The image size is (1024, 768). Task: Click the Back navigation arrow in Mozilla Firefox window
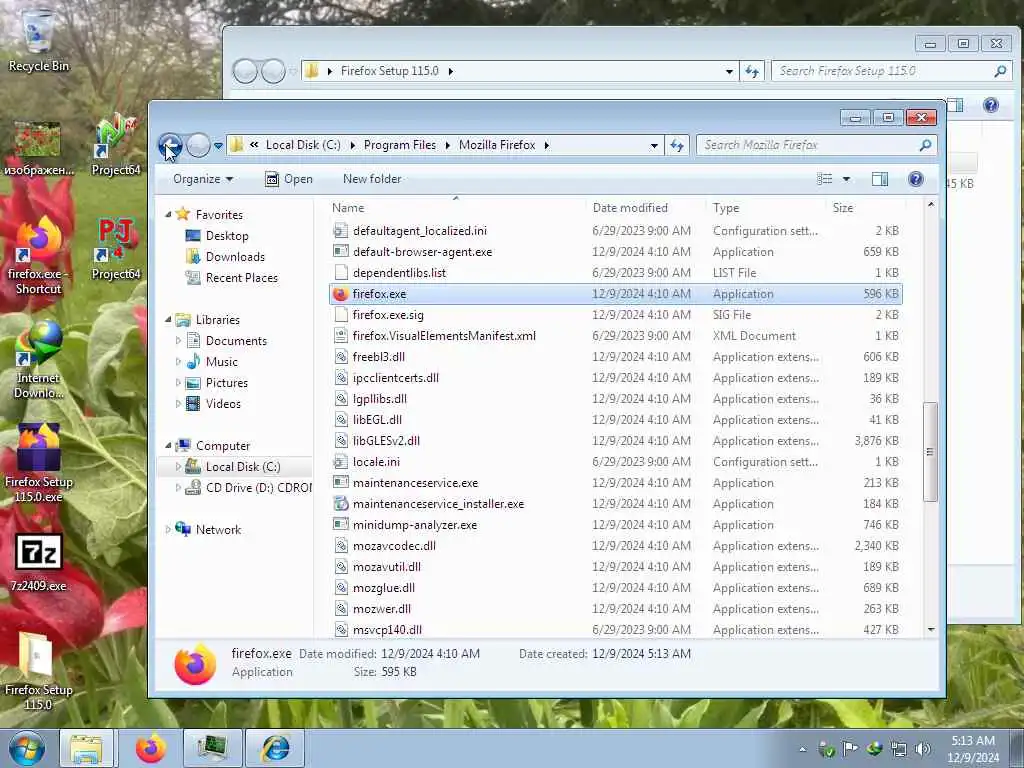(170, 145)
